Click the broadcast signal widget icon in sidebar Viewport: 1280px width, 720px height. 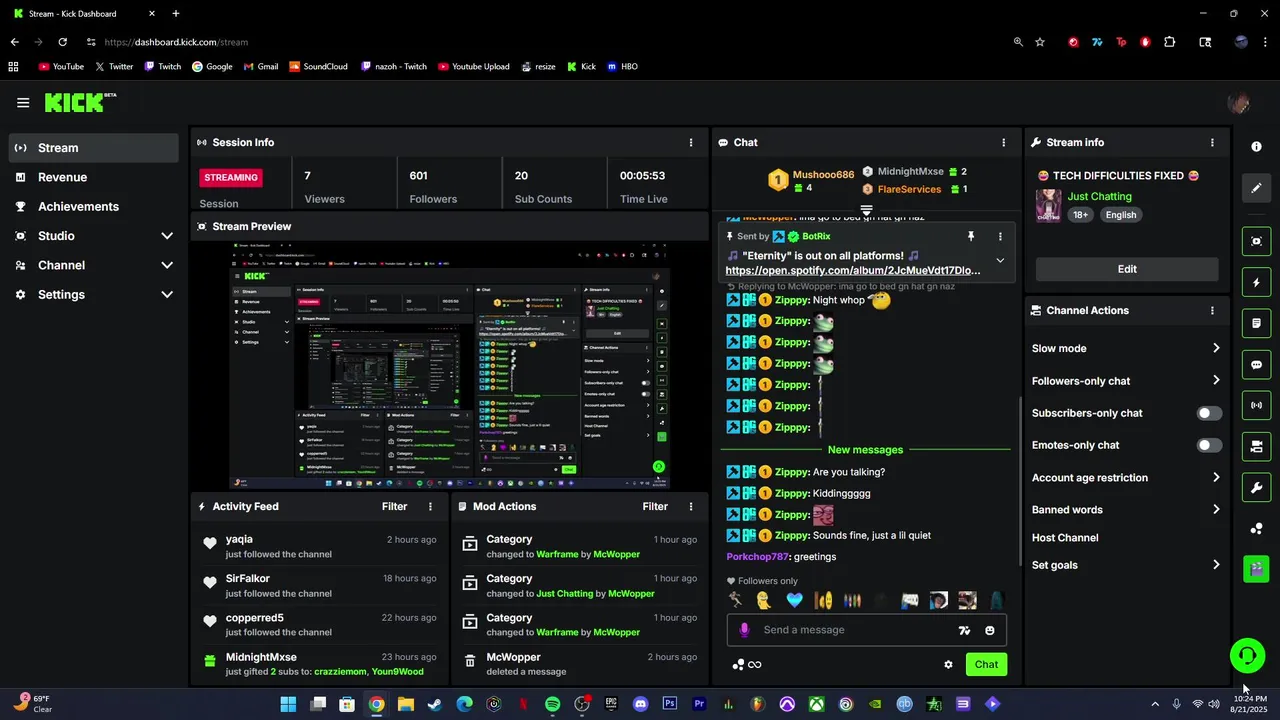point(1256,405)
